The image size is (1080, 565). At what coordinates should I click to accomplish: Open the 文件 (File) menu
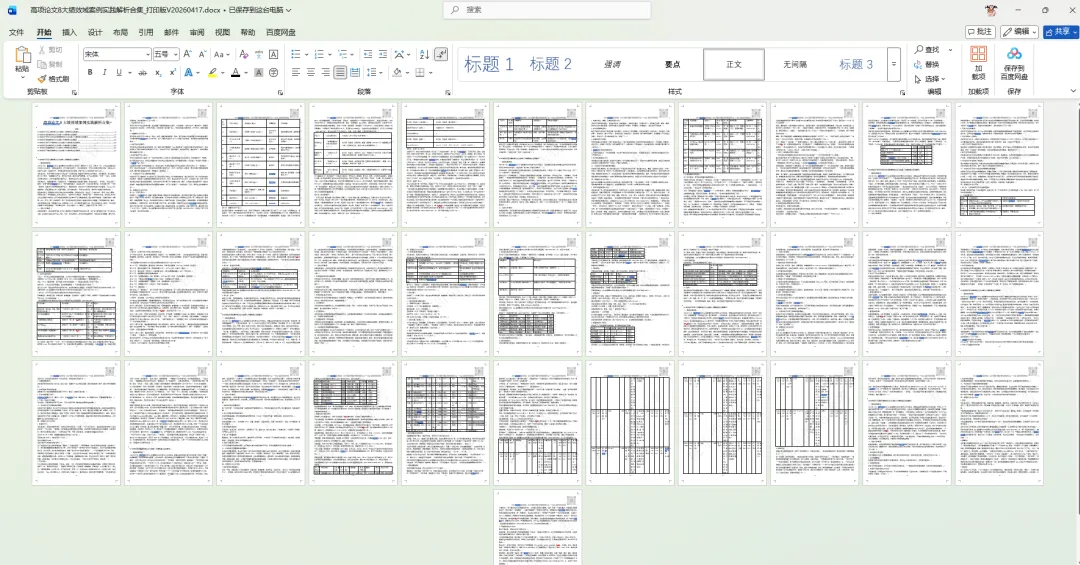click(x=17, y=32)
